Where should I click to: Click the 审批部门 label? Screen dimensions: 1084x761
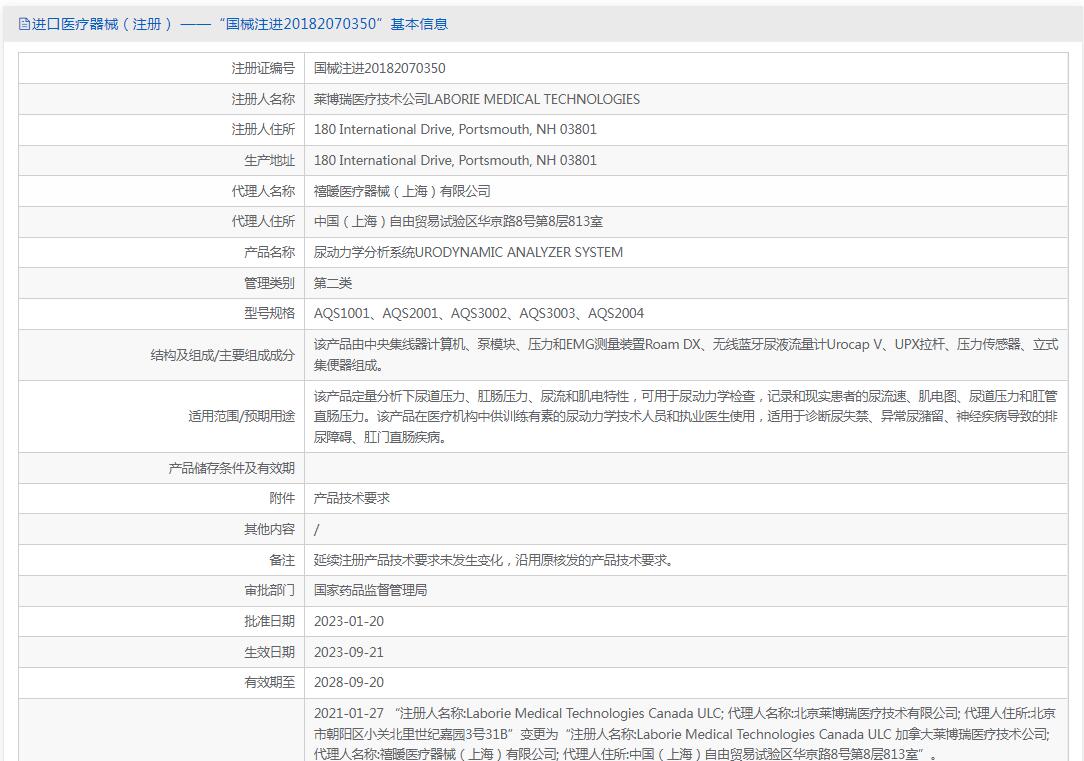[x=269, y=590]
